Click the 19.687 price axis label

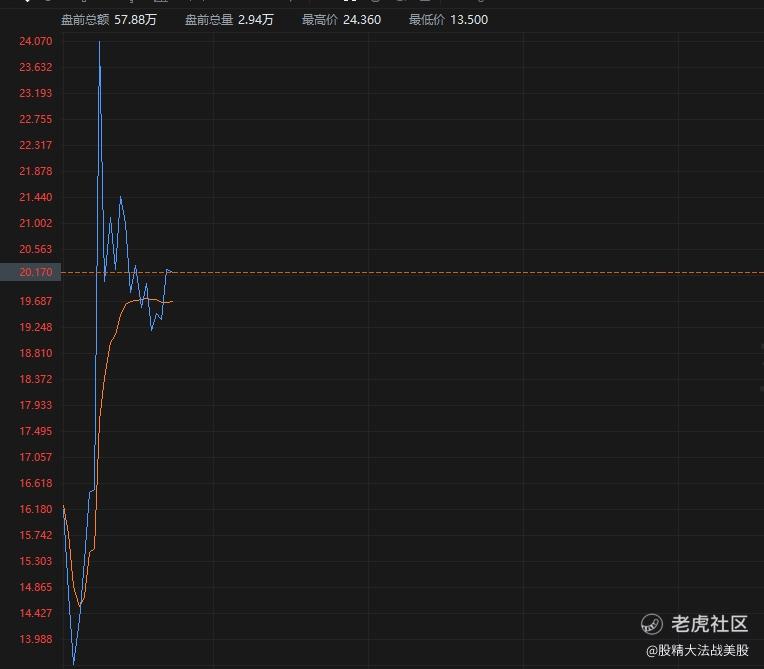[36, 301]
